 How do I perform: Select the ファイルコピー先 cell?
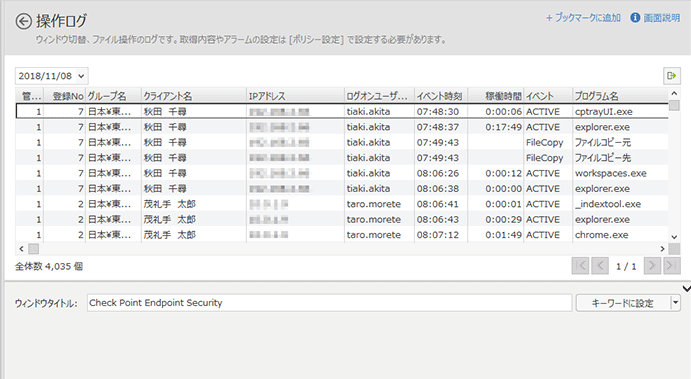[x=620, y=158]
